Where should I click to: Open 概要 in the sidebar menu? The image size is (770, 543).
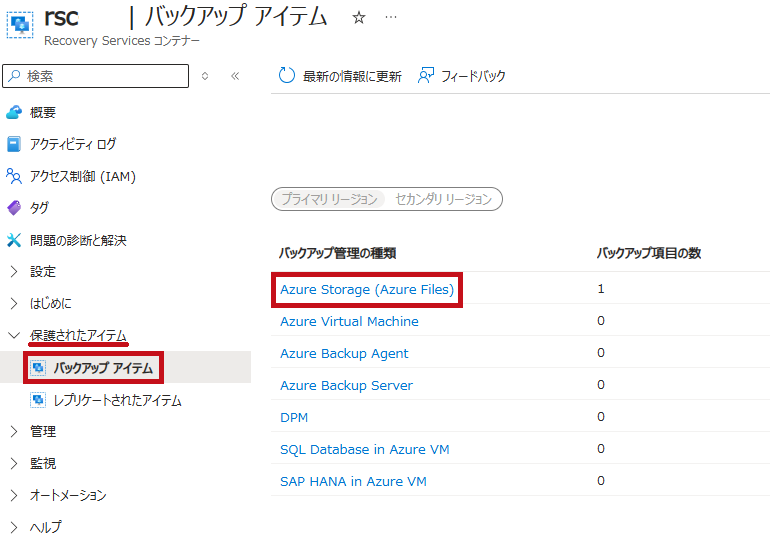43,112
